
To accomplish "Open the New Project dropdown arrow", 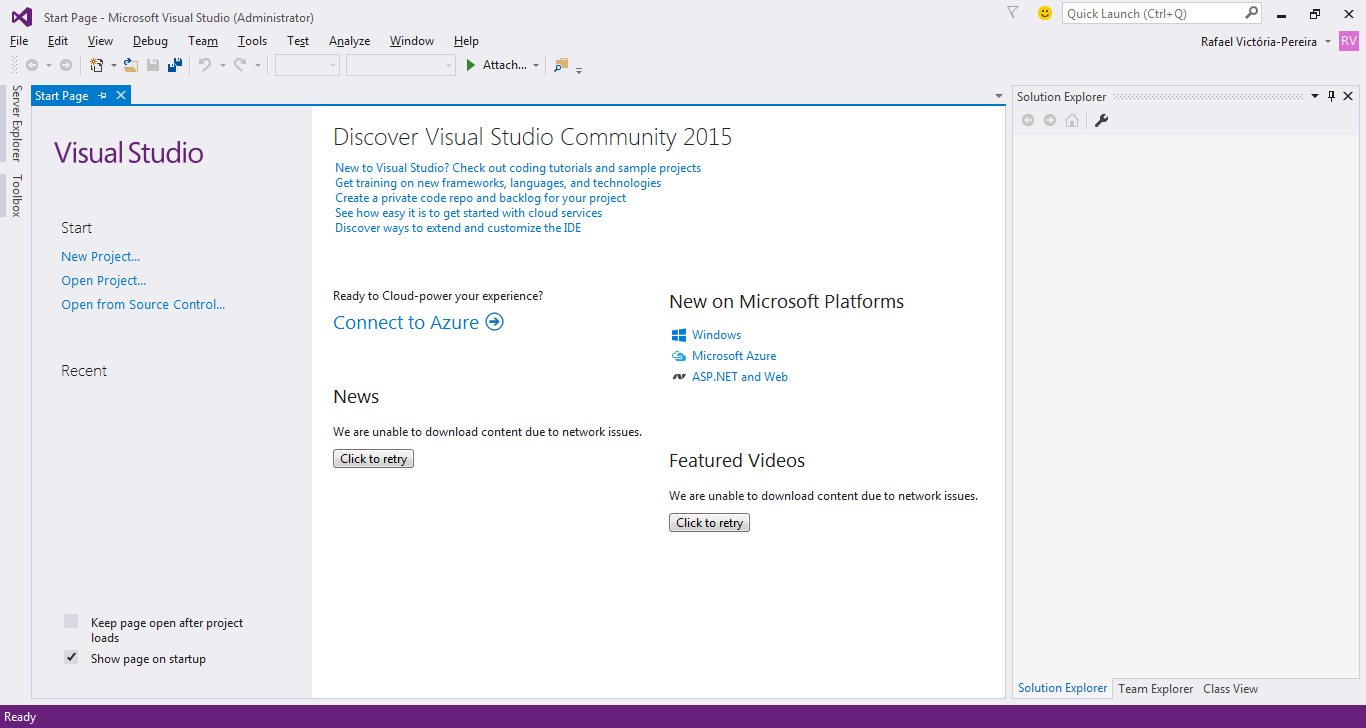I will (113, 66).
